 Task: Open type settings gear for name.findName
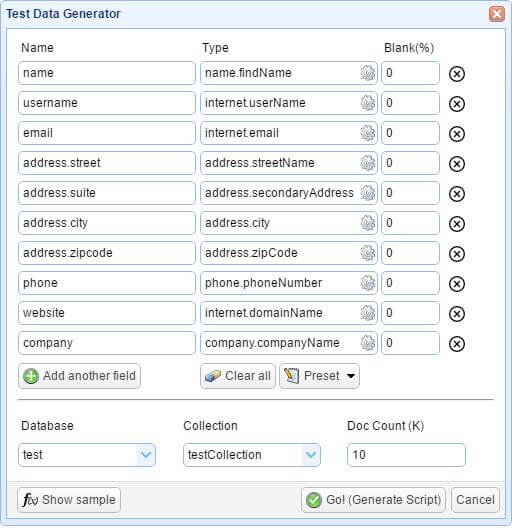[367, 73]
